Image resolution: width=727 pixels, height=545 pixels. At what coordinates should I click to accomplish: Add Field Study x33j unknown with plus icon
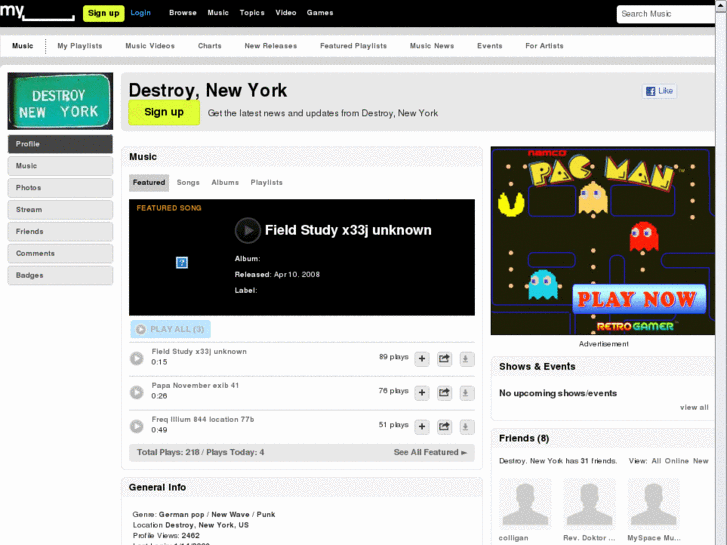pos(421,359)
